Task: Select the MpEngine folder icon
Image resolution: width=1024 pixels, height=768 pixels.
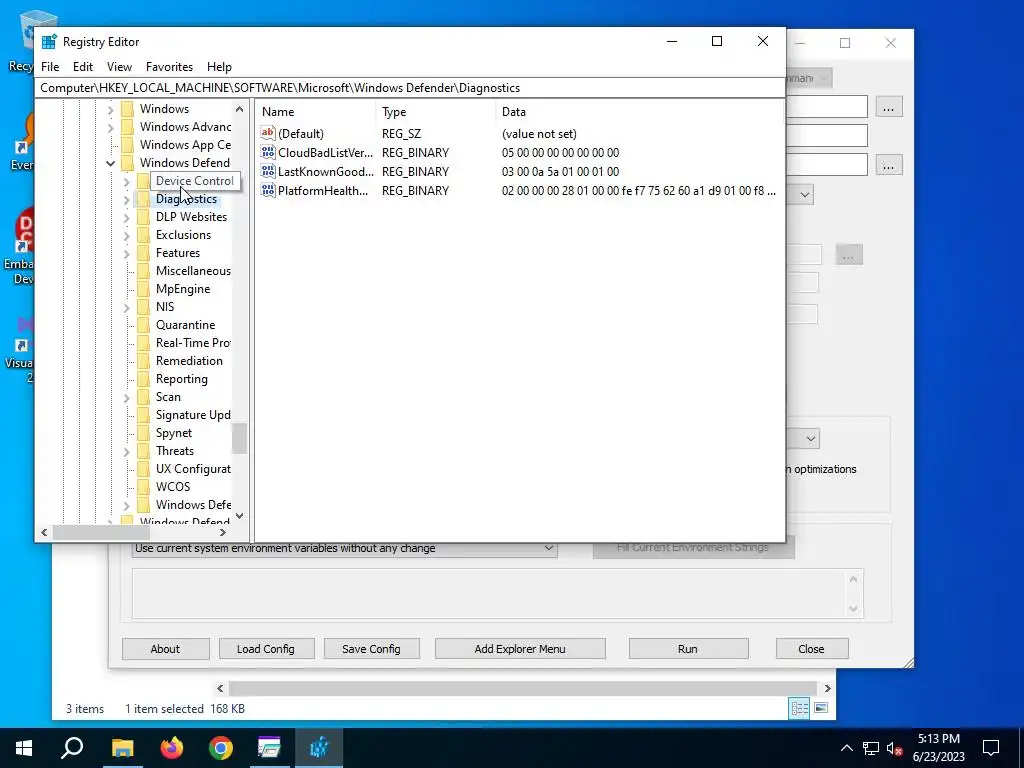Action: pos(144,289)
